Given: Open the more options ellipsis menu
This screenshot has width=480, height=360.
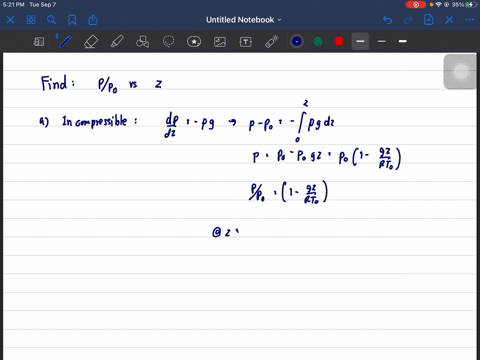Looking at the screenshot, I should pos(469,20).
